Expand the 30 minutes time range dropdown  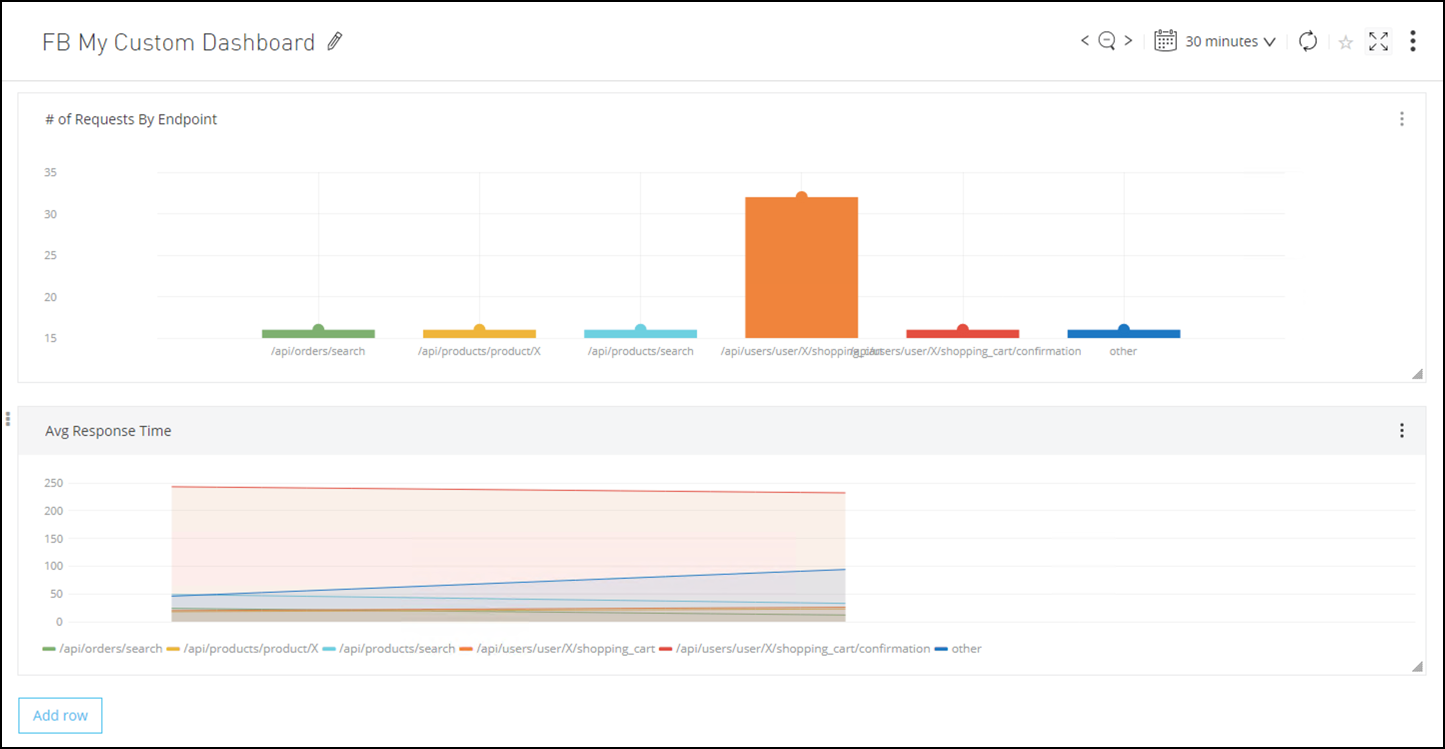click(x=1231, y=42)
